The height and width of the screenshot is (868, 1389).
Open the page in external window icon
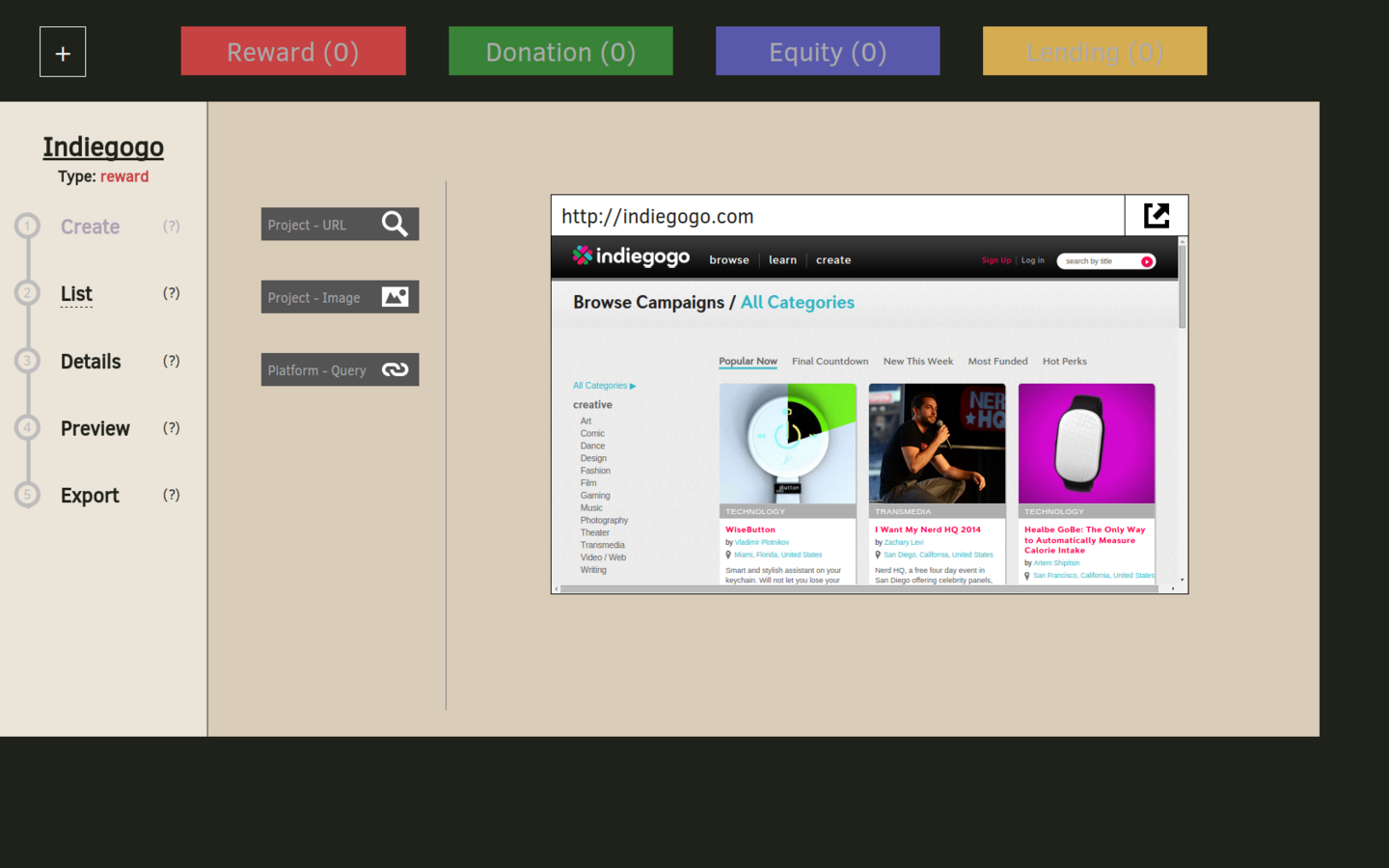[1157, 216]
